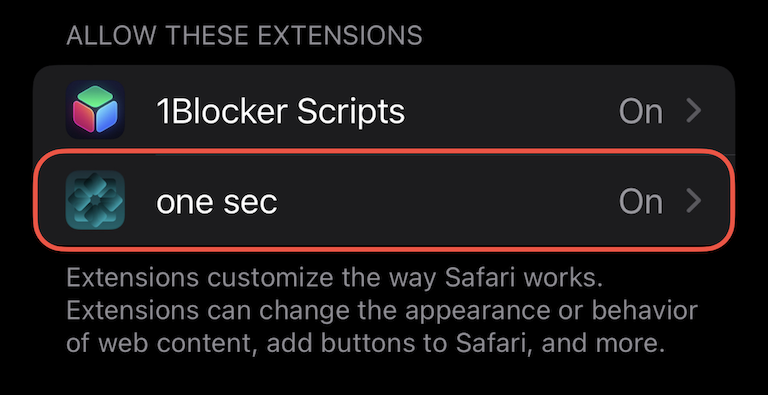Select the 'one sec' name label

pos(216,201)
